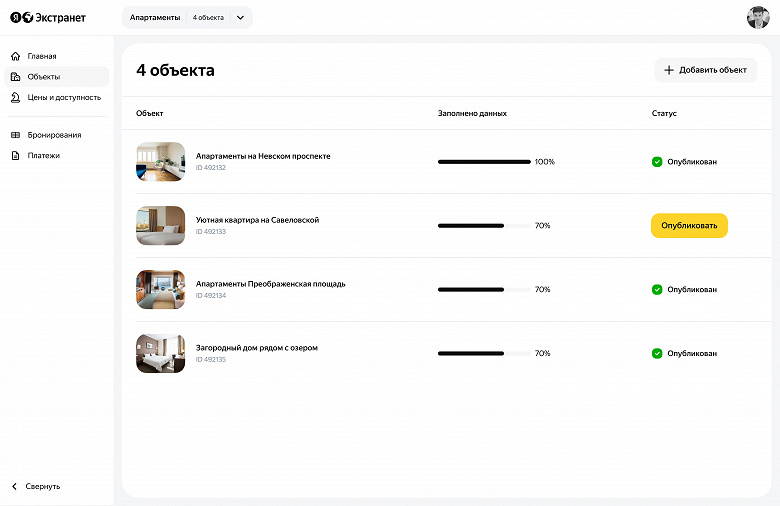Open the Платежи section
The image size is (780, 506).
pyautogui.click(x=43, y=156)
